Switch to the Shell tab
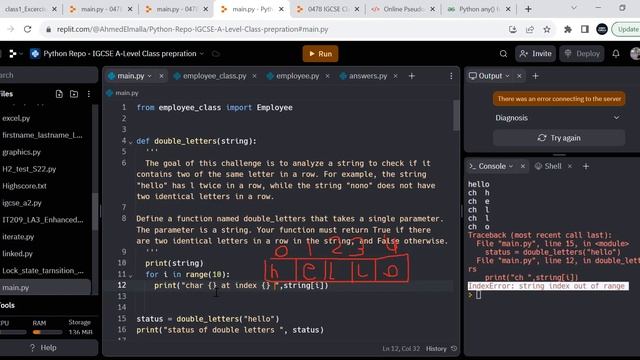Screen dimensions: 640x360 click(548, 166)
